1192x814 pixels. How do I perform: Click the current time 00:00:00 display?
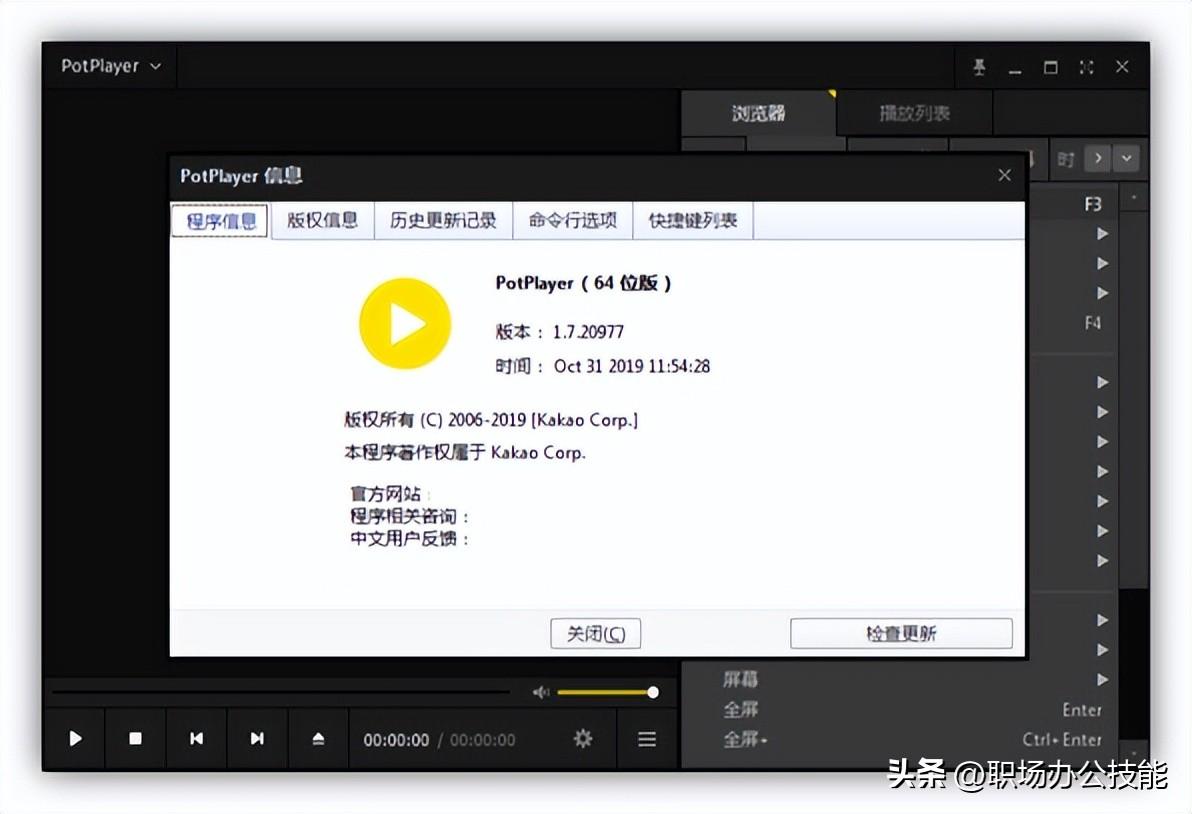tap(396, 740)
